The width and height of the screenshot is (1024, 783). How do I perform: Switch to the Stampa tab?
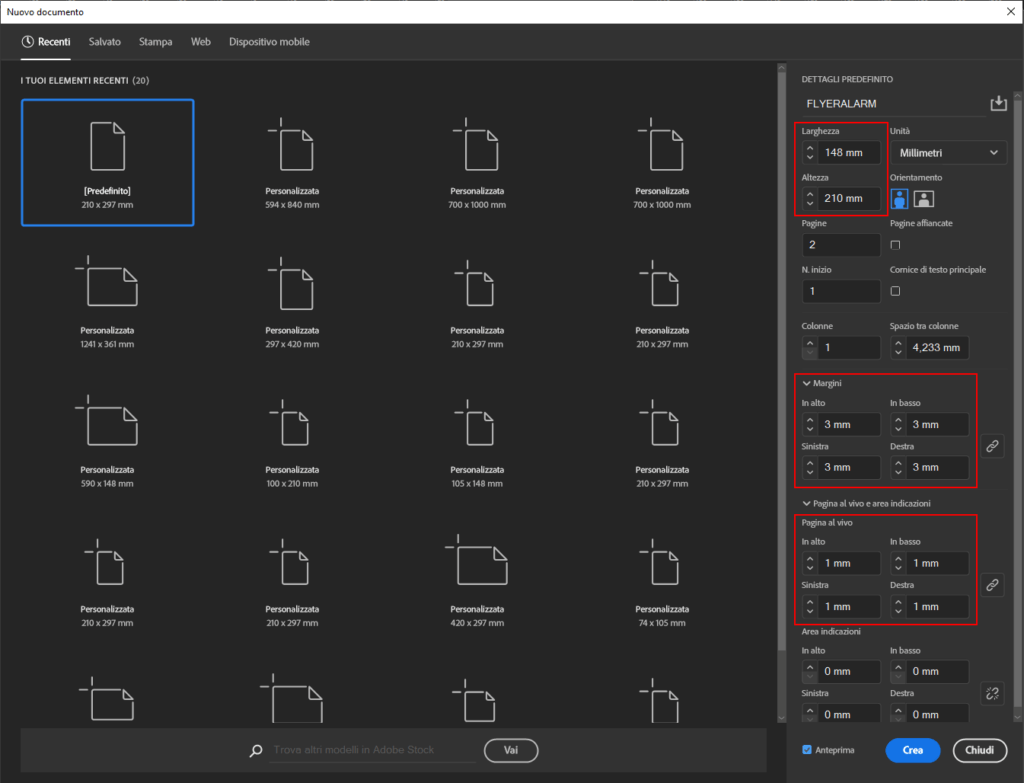(x=155, y=42)
